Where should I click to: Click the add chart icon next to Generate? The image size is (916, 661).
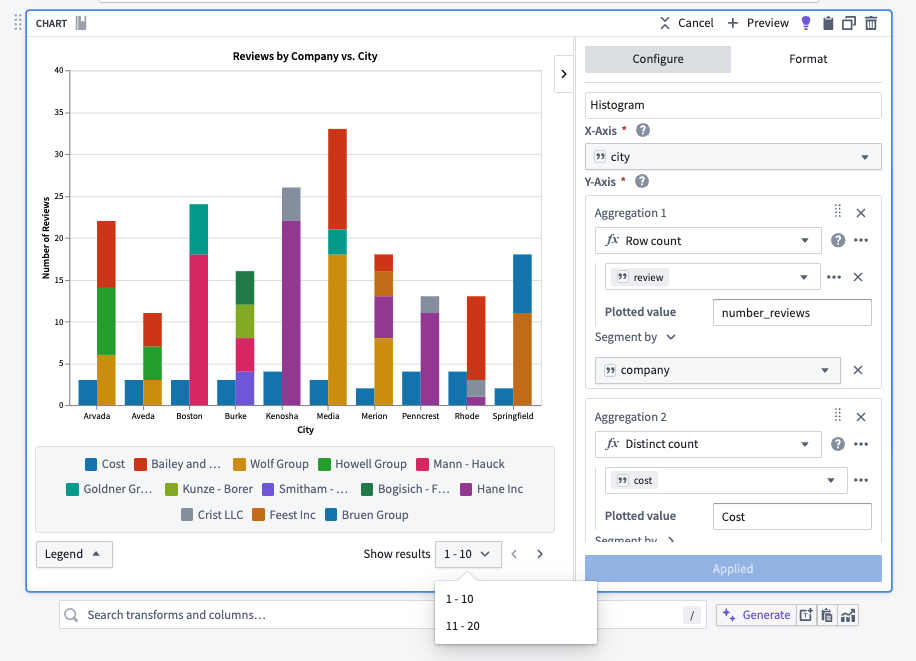coord(848,615)
